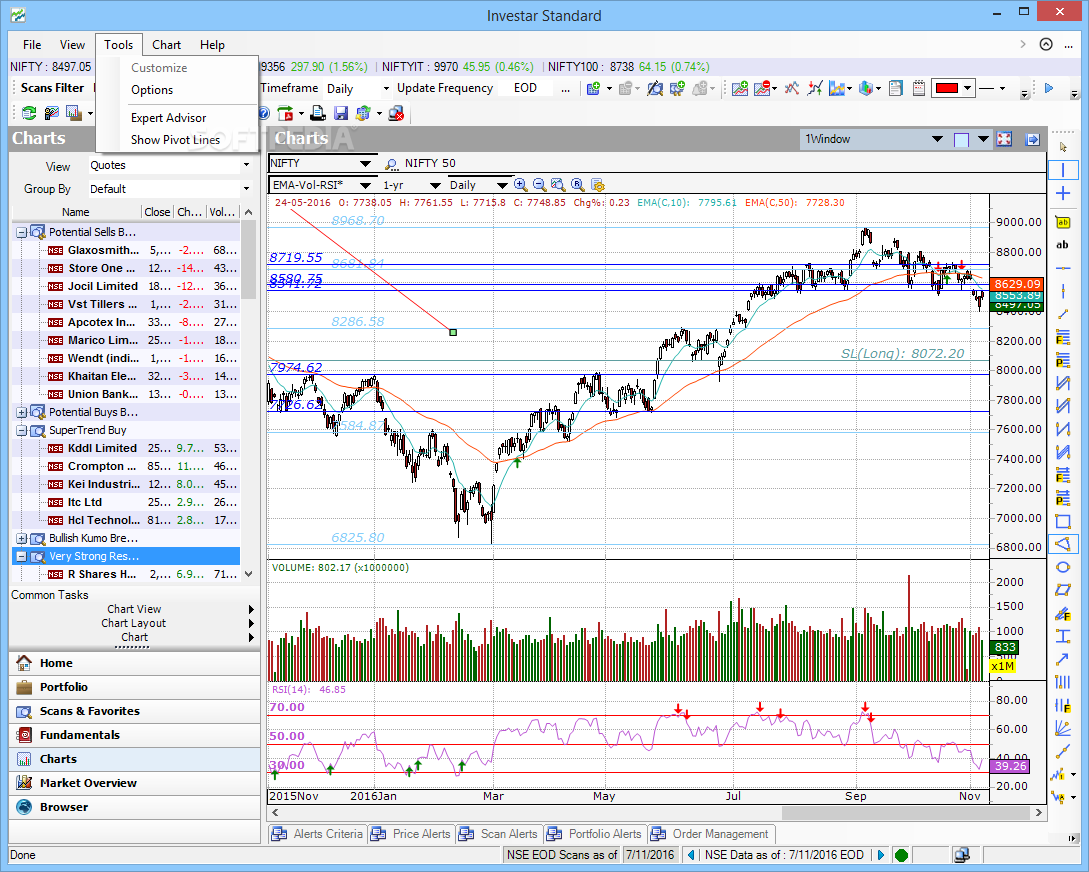Go to Home navigation panel
Image resolution: width=1089 pixels, height=872 pixels.
pos(135,663)
